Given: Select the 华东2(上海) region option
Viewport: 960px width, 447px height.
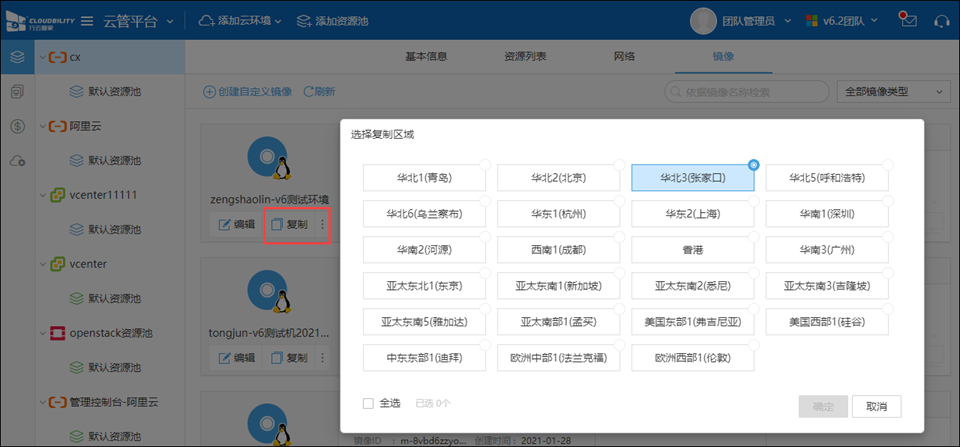Looking at the screenshot, I should pos(691,214).
